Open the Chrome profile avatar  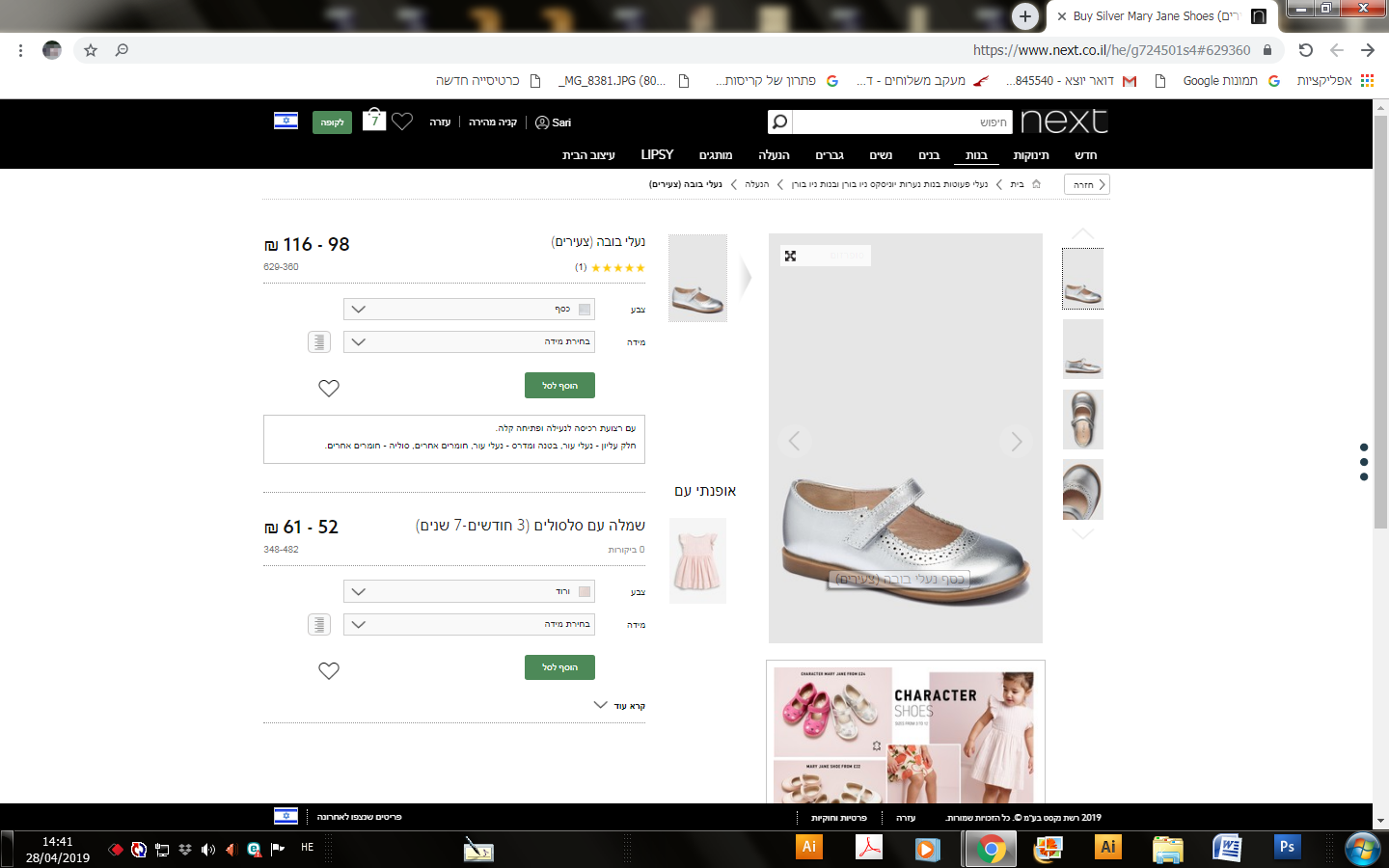(52, 50)
